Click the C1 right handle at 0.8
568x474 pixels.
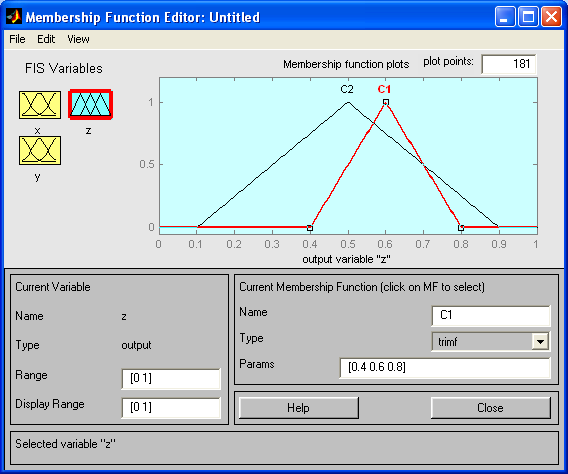click(x=461, y=228)
